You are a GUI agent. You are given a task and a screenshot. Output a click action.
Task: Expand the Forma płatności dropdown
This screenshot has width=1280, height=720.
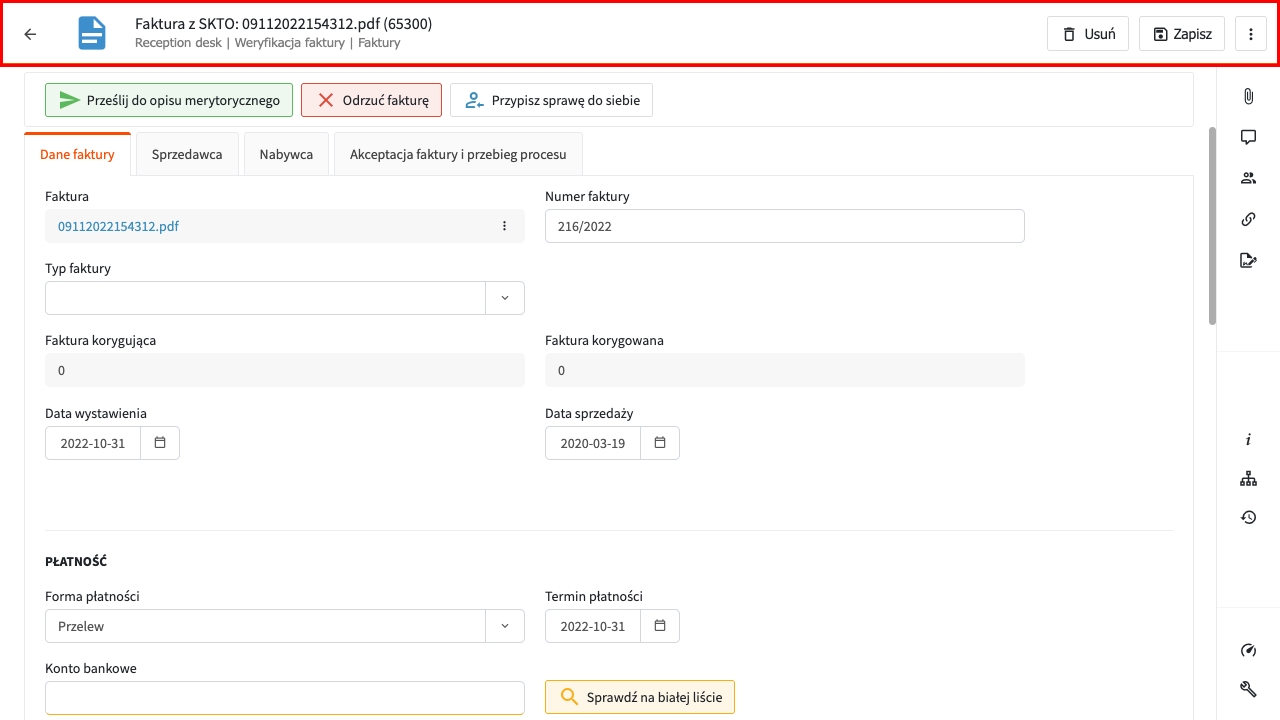tap(504, 626)
